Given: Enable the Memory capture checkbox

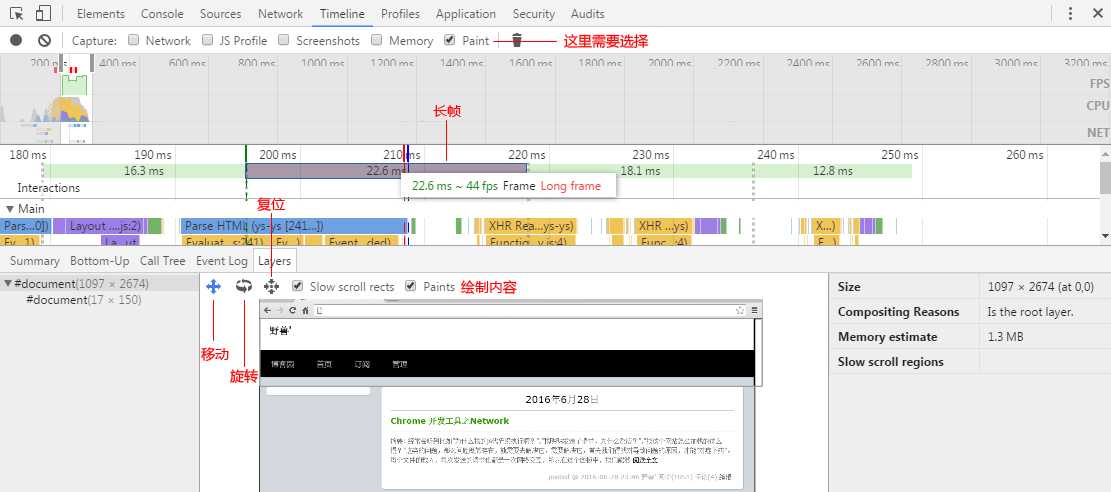Looking at the screenshot, I should tap(376, 40).
